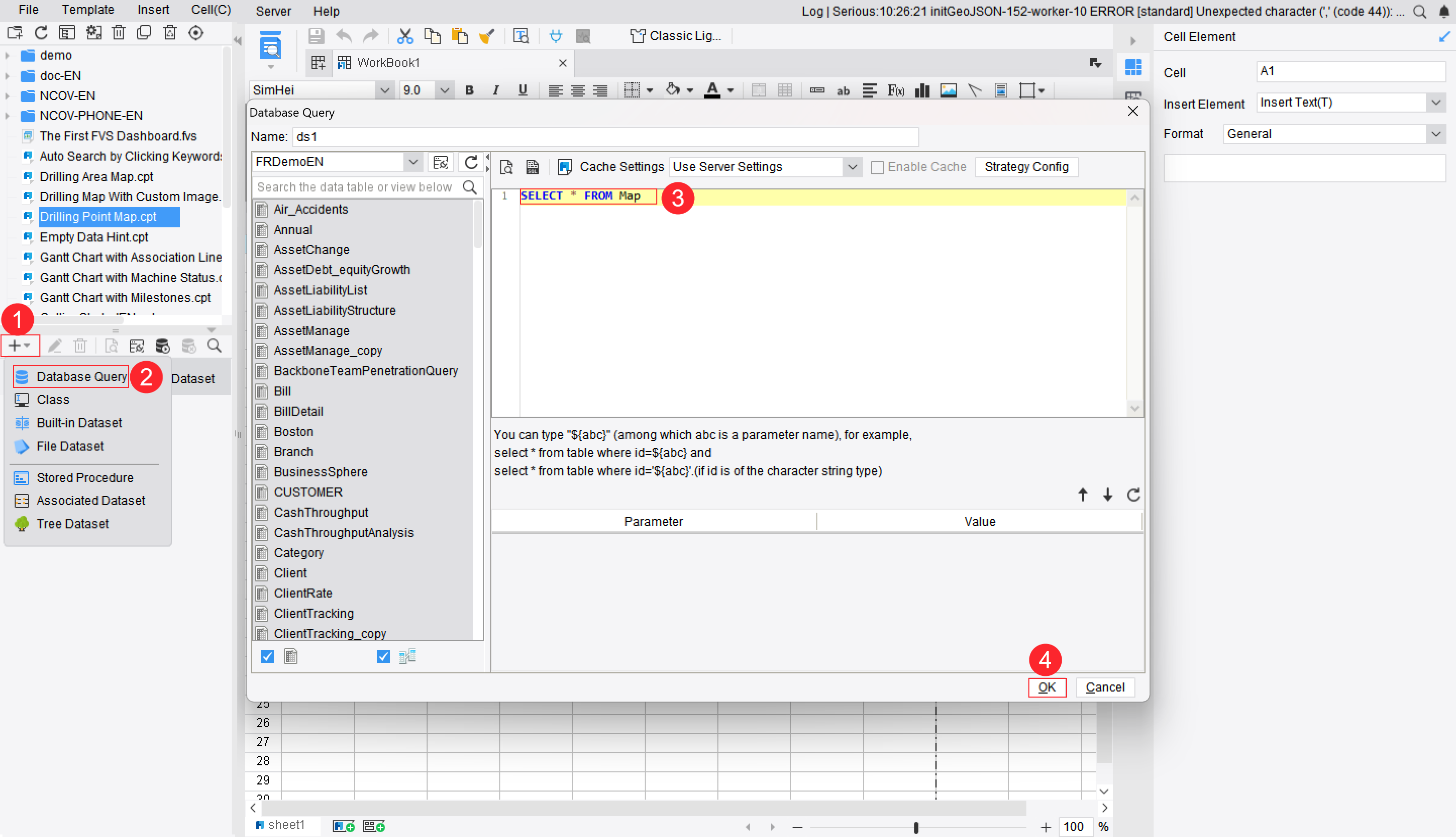Refresh the table list in Database Query
Image resolution: width=1456 pixels, height=837 pixels.
coord(471,163)
